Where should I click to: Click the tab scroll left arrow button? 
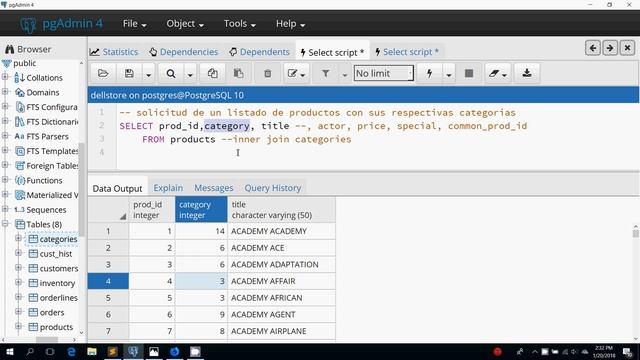[593, 48]
